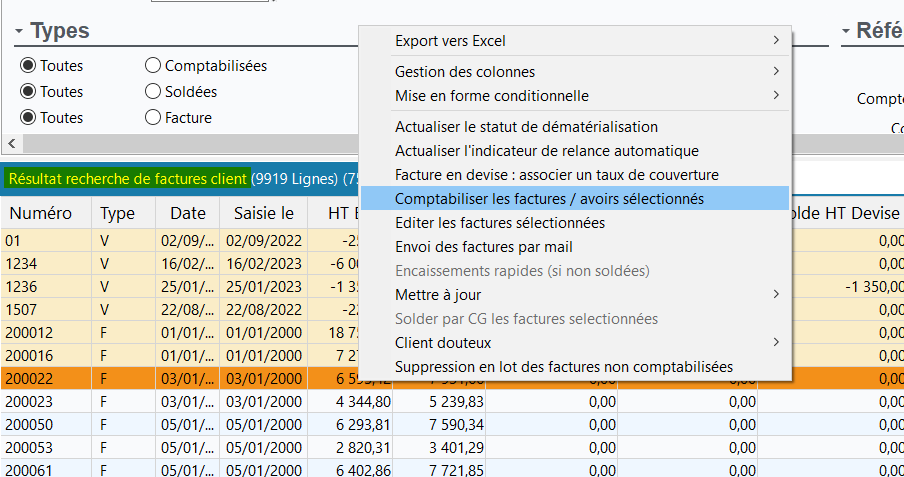Choose Envoi des factures par mail

point(483,247)
